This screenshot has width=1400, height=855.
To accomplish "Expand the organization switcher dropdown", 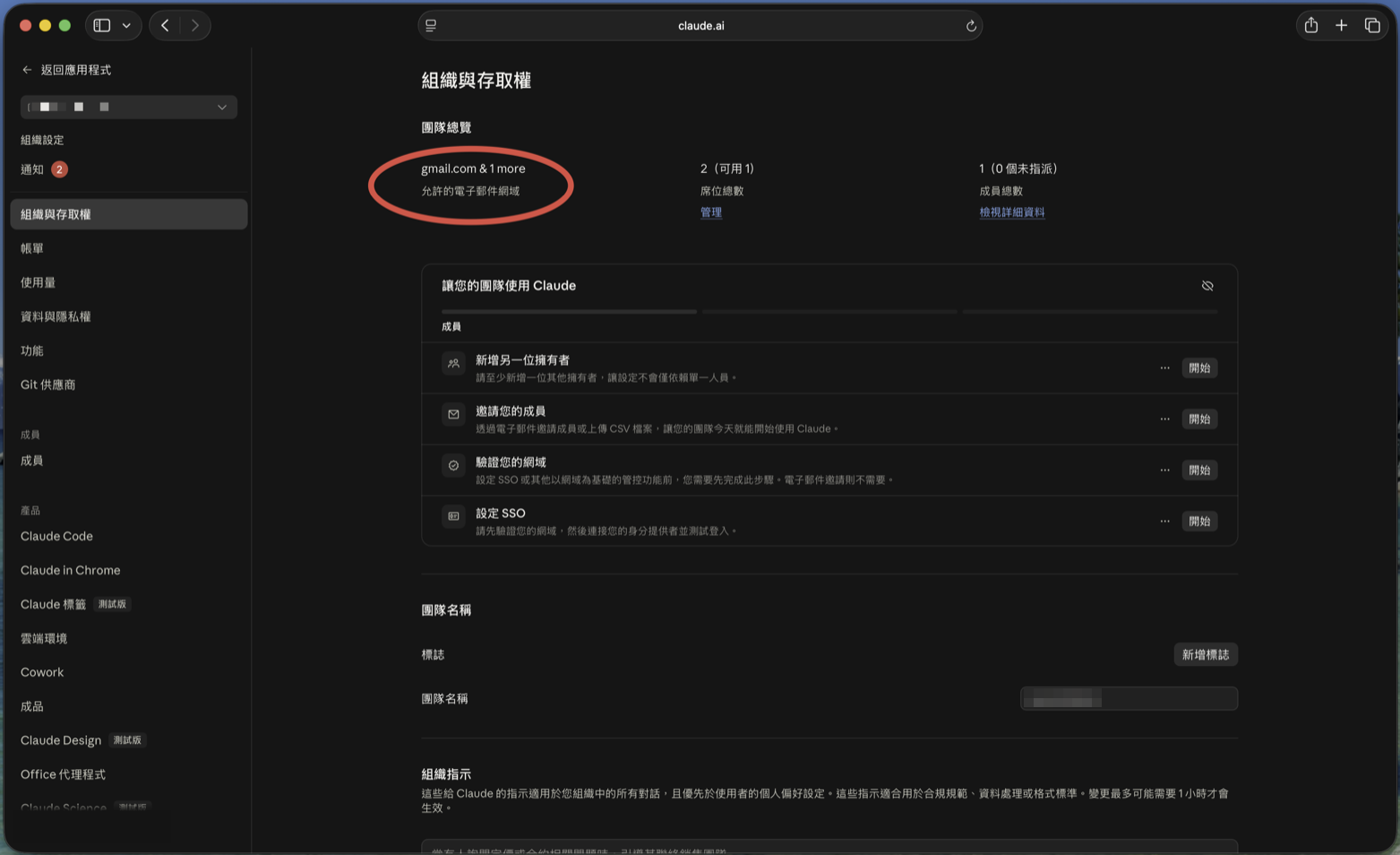I will point(129,107).
